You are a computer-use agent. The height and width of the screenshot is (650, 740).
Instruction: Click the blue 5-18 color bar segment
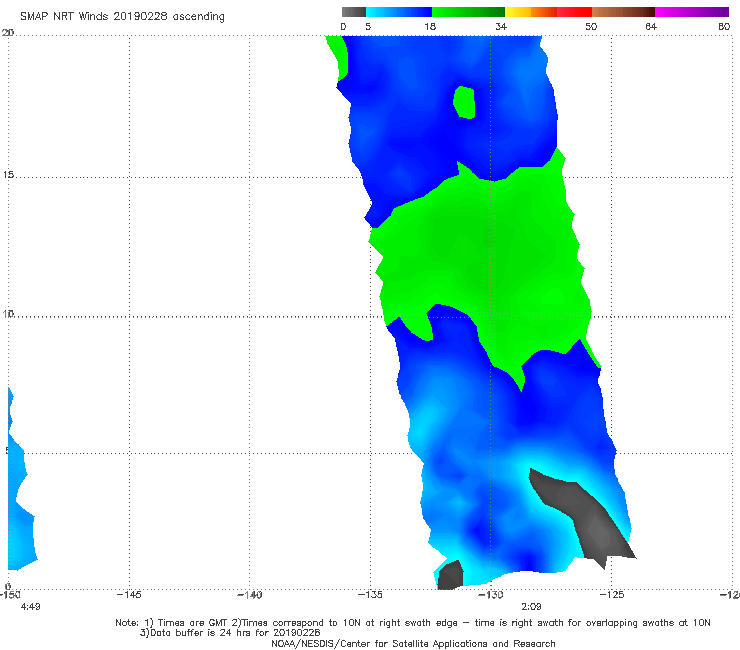click(399, 12)
